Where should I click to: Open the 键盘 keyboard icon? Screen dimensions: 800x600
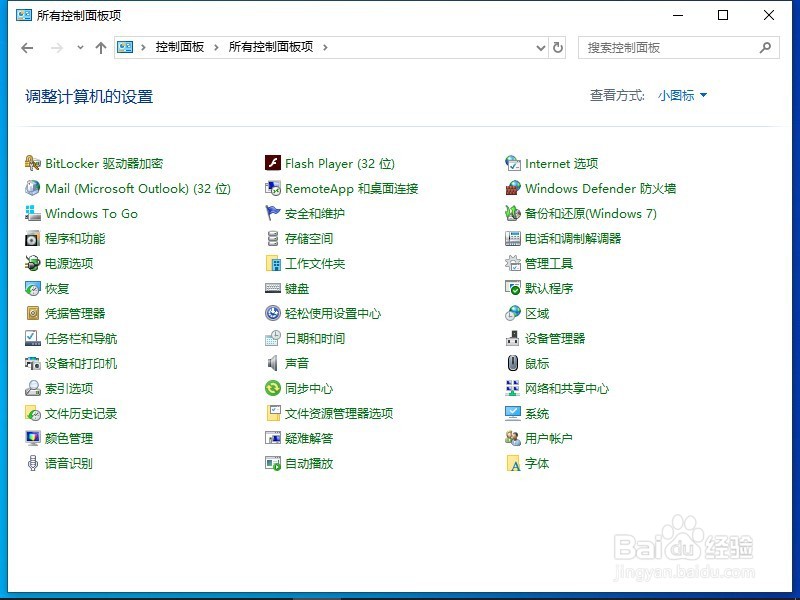[273, 288]
